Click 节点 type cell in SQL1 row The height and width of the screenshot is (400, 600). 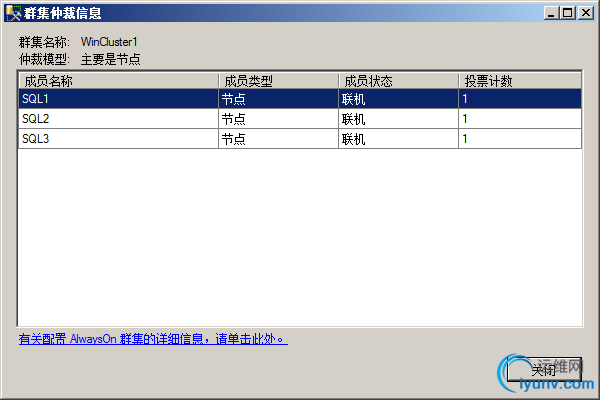point(279,99)
